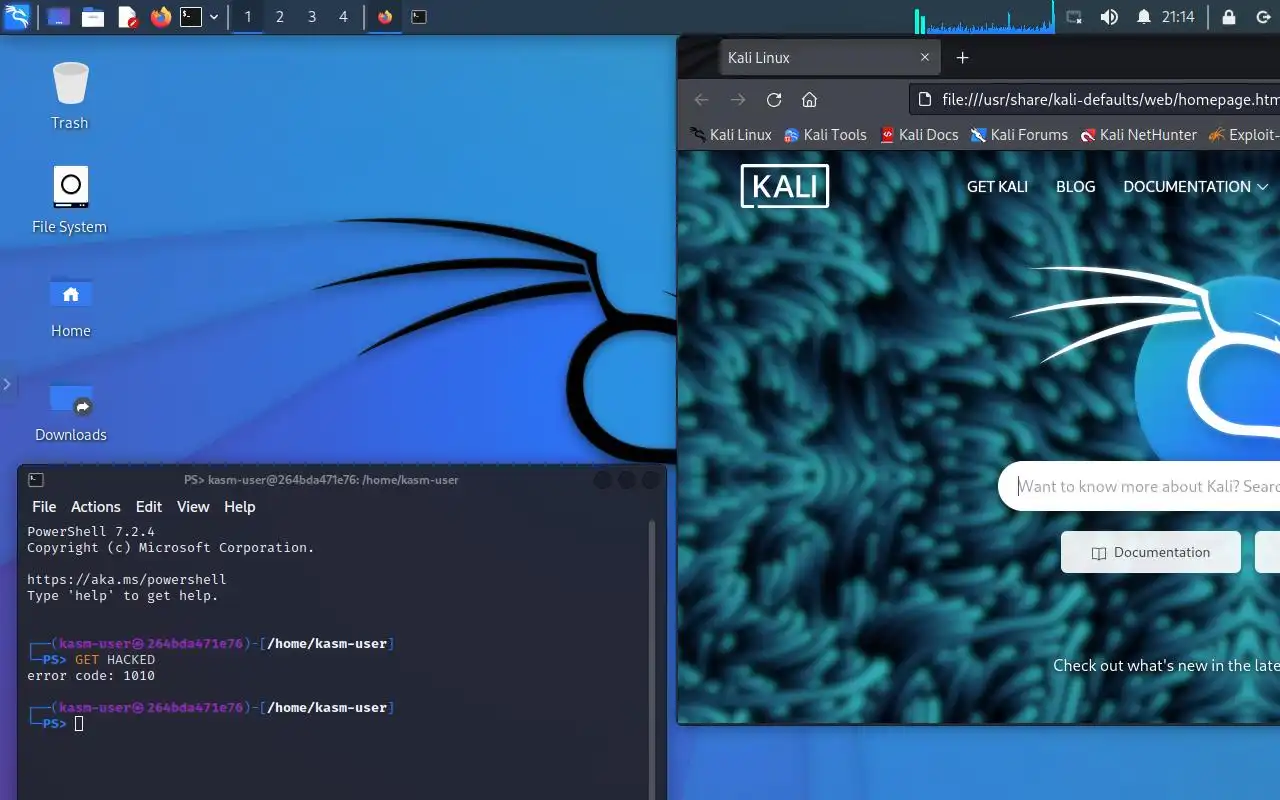Click the browser Forward arrow
Viewport: 1280px width, 800px height.
click(738, 99)
